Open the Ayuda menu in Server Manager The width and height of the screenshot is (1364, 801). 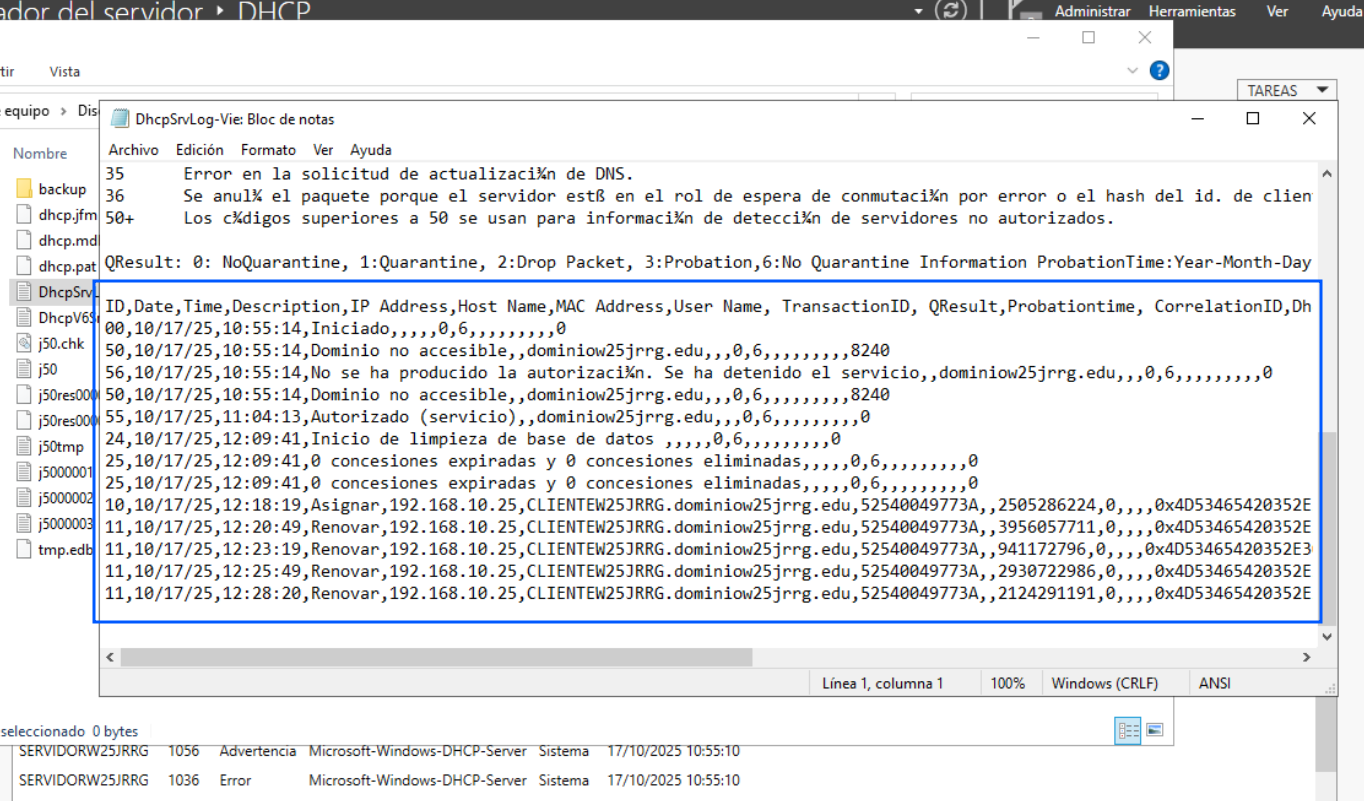point(1342,12)
